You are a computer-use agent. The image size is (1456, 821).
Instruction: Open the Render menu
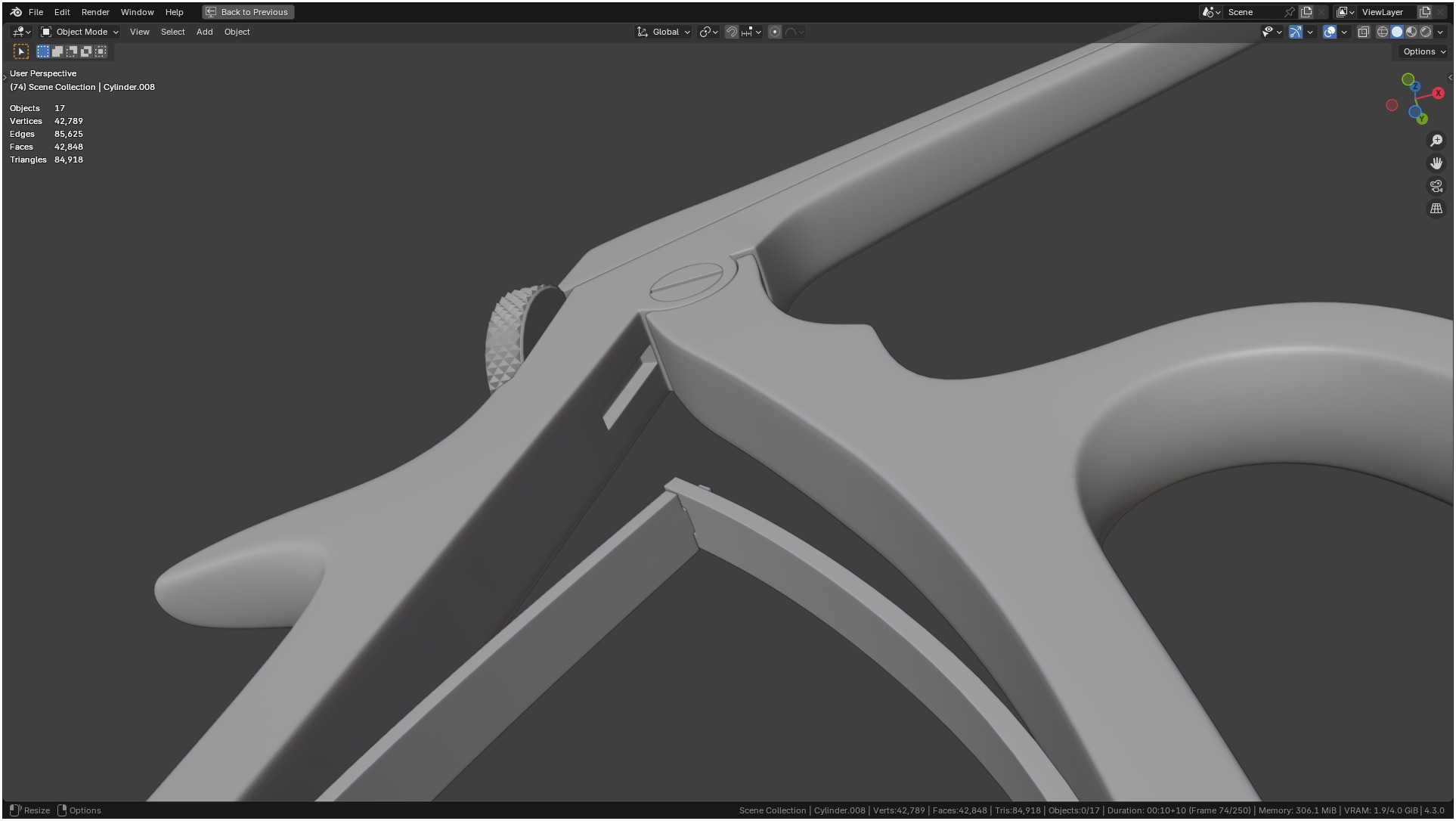[95, 12]
